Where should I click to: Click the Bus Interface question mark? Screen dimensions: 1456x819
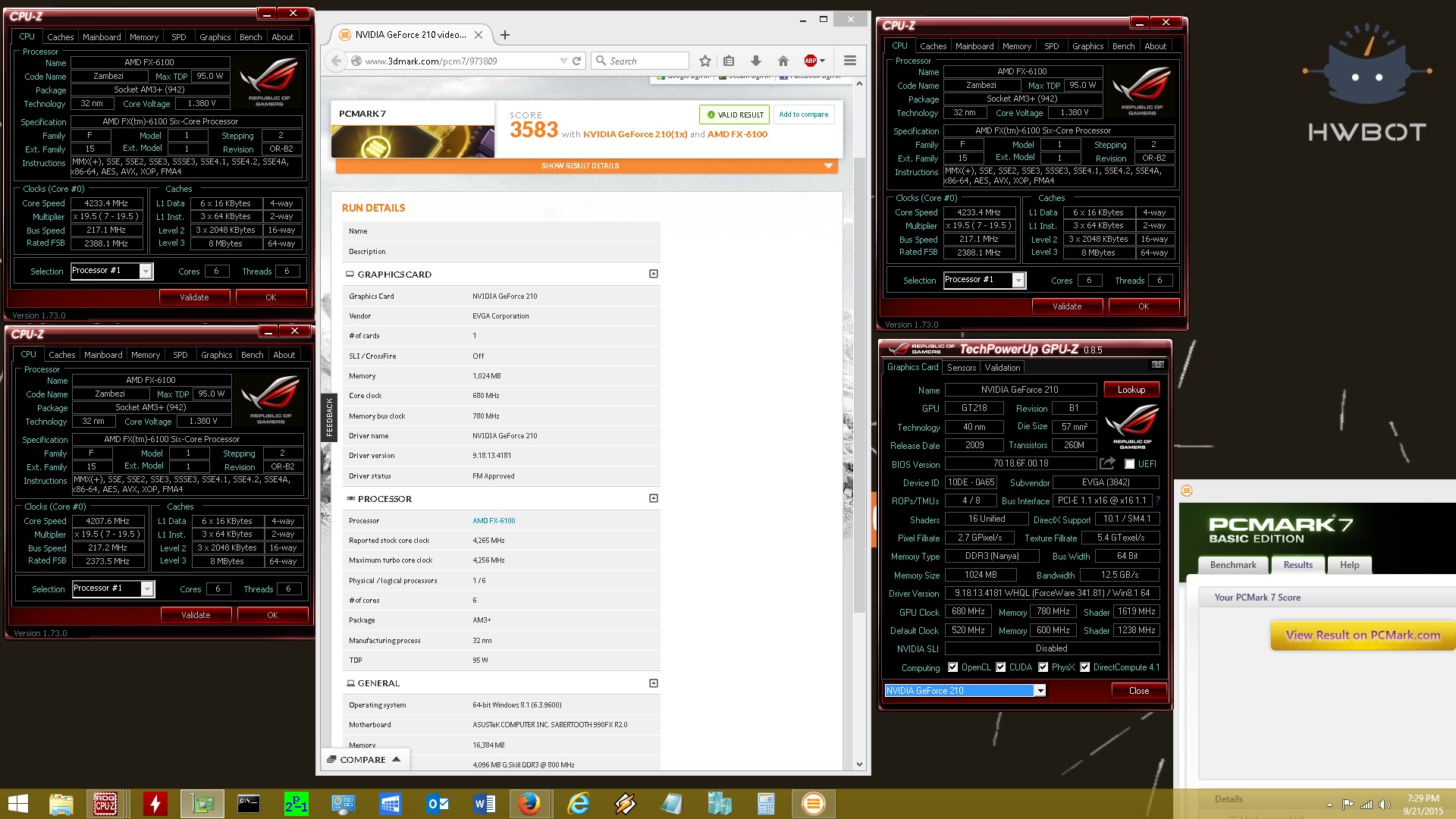(1158, 500)
